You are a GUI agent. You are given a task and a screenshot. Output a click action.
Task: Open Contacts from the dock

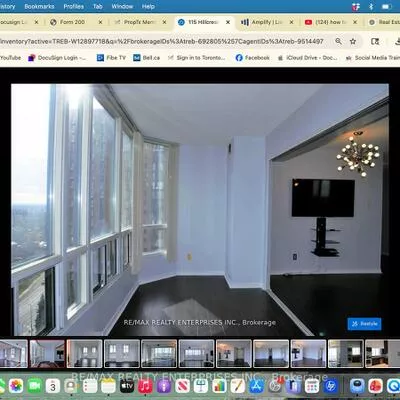[71, 386]
